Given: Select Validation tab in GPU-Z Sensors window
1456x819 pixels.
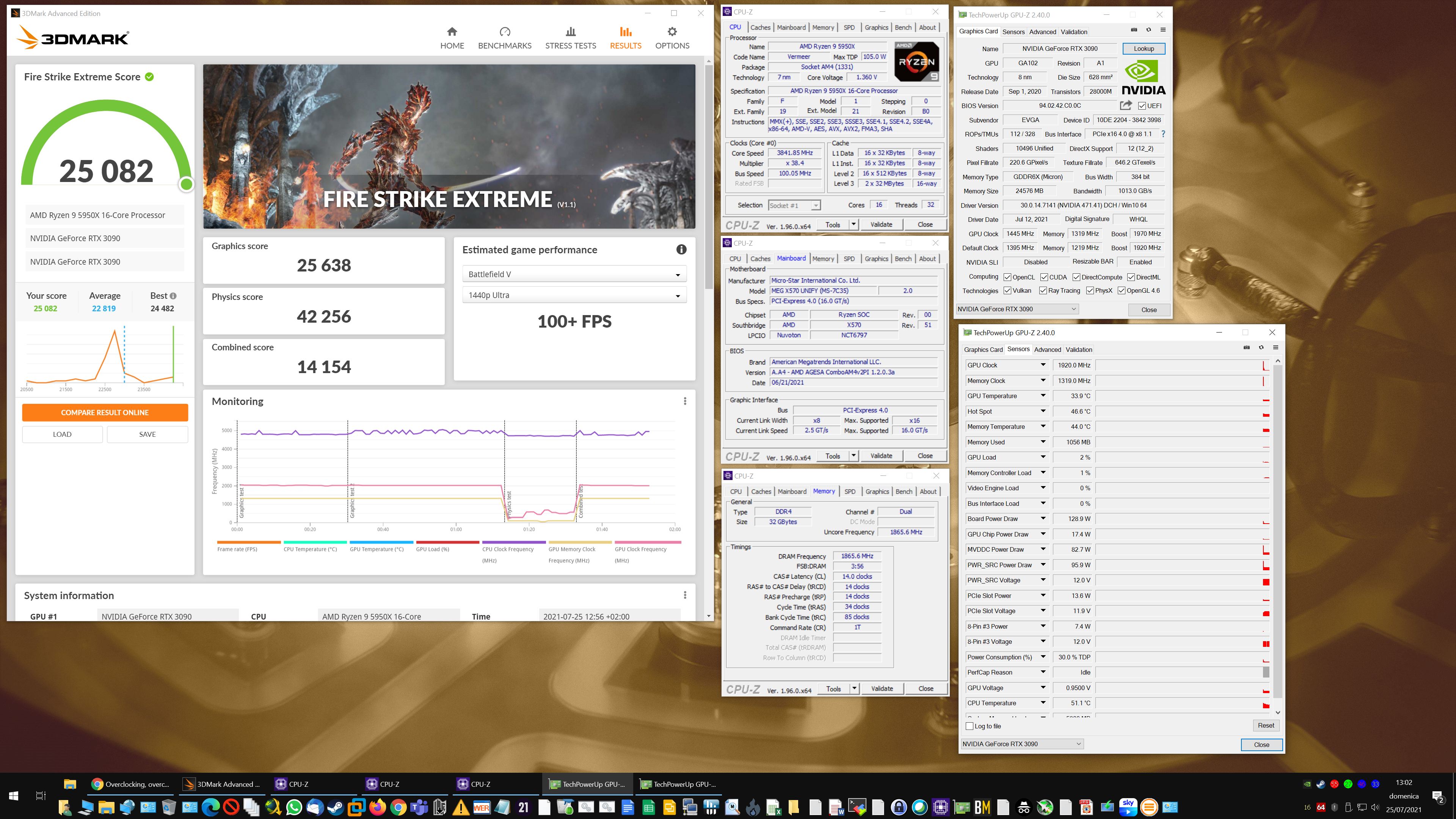Looking at the screenshot, I should pos(1079,349).
